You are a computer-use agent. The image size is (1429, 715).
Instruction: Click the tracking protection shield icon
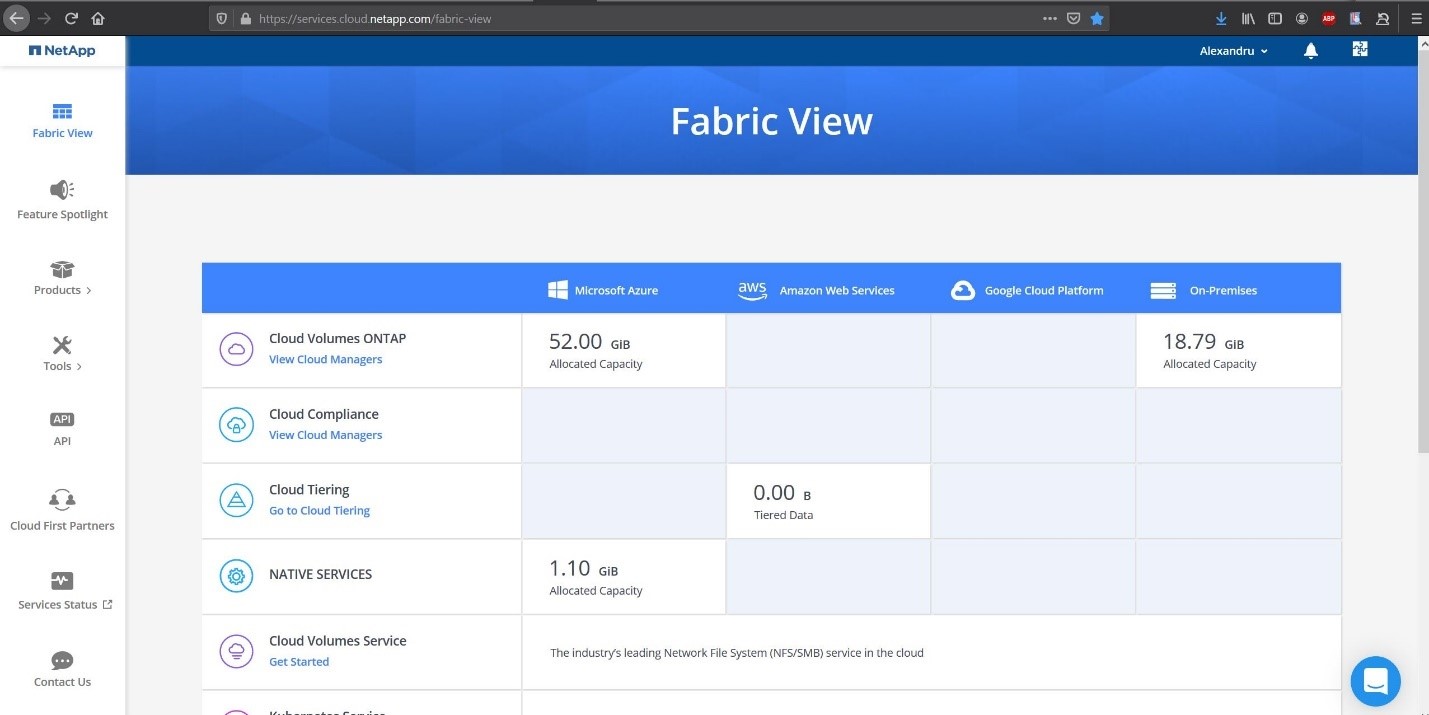tap(222, 18)
